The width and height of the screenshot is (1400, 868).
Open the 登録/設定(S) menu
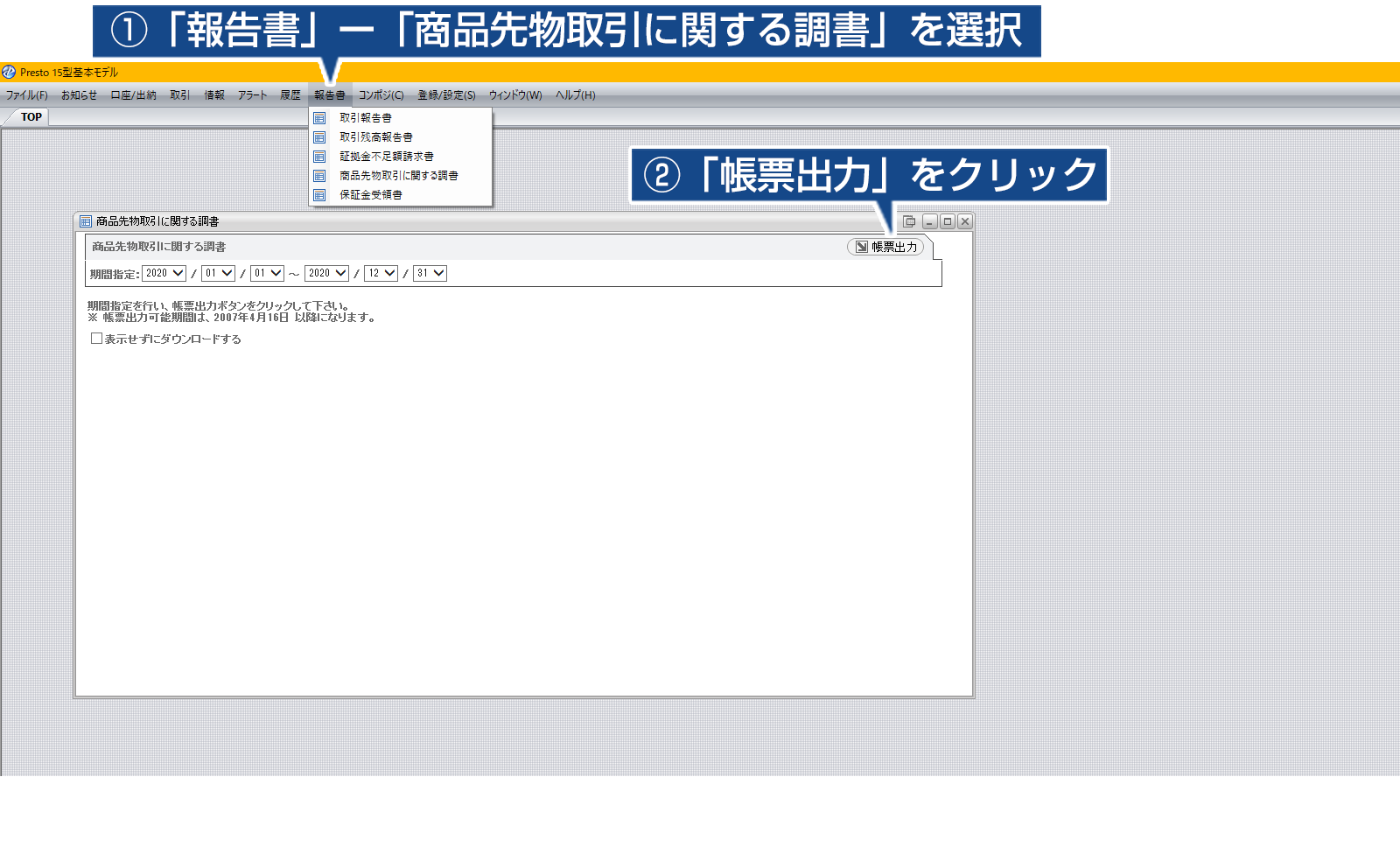[x=446, y=95]
